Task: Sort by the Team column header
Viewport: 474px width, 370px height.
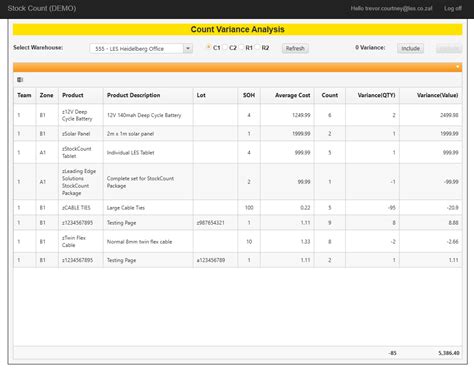Action: pyautogui.click(x=24, y=95)
